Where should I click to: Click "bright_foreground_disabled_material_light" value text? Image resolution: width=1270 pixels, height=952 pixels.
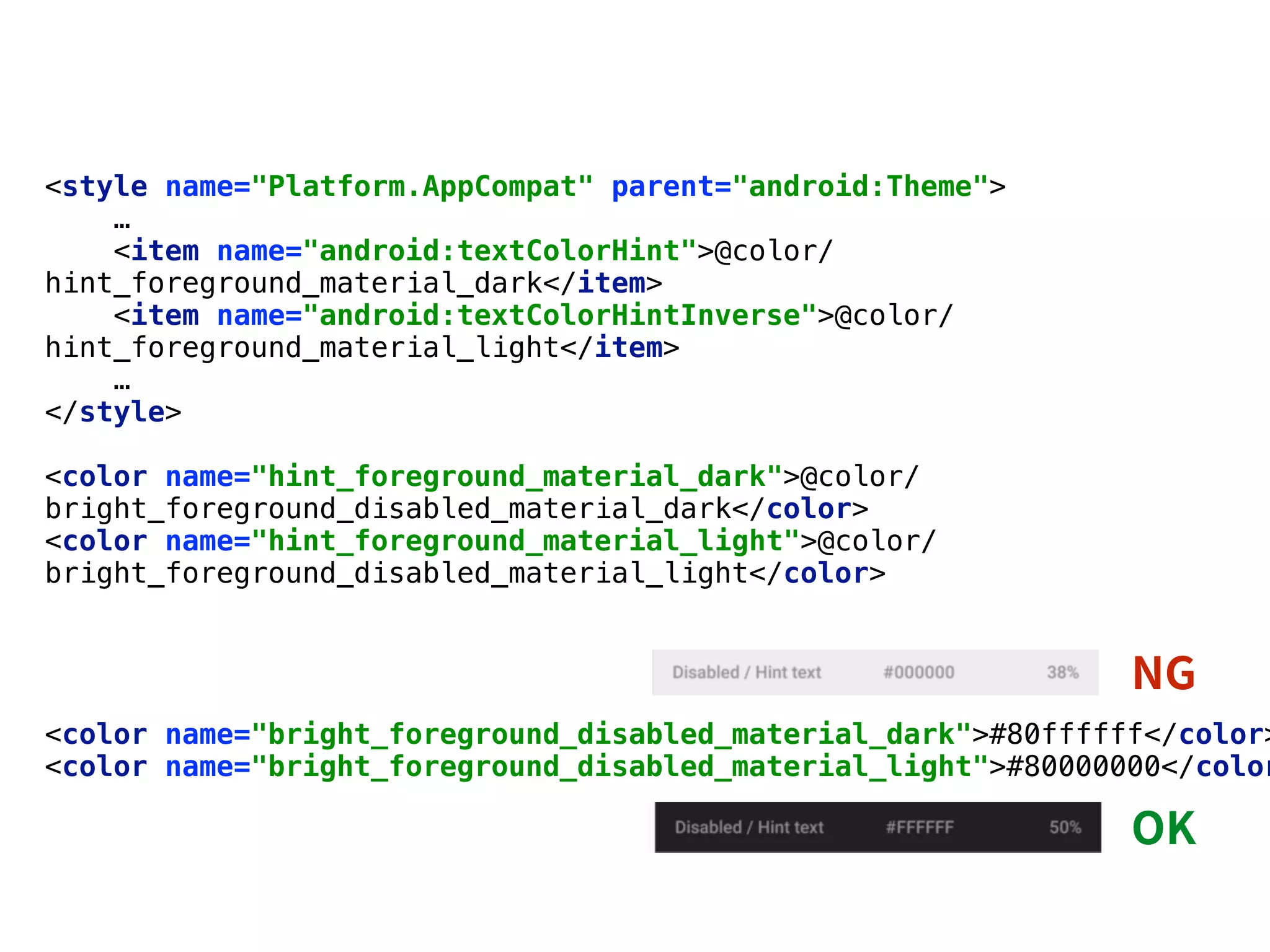point(397,574)
